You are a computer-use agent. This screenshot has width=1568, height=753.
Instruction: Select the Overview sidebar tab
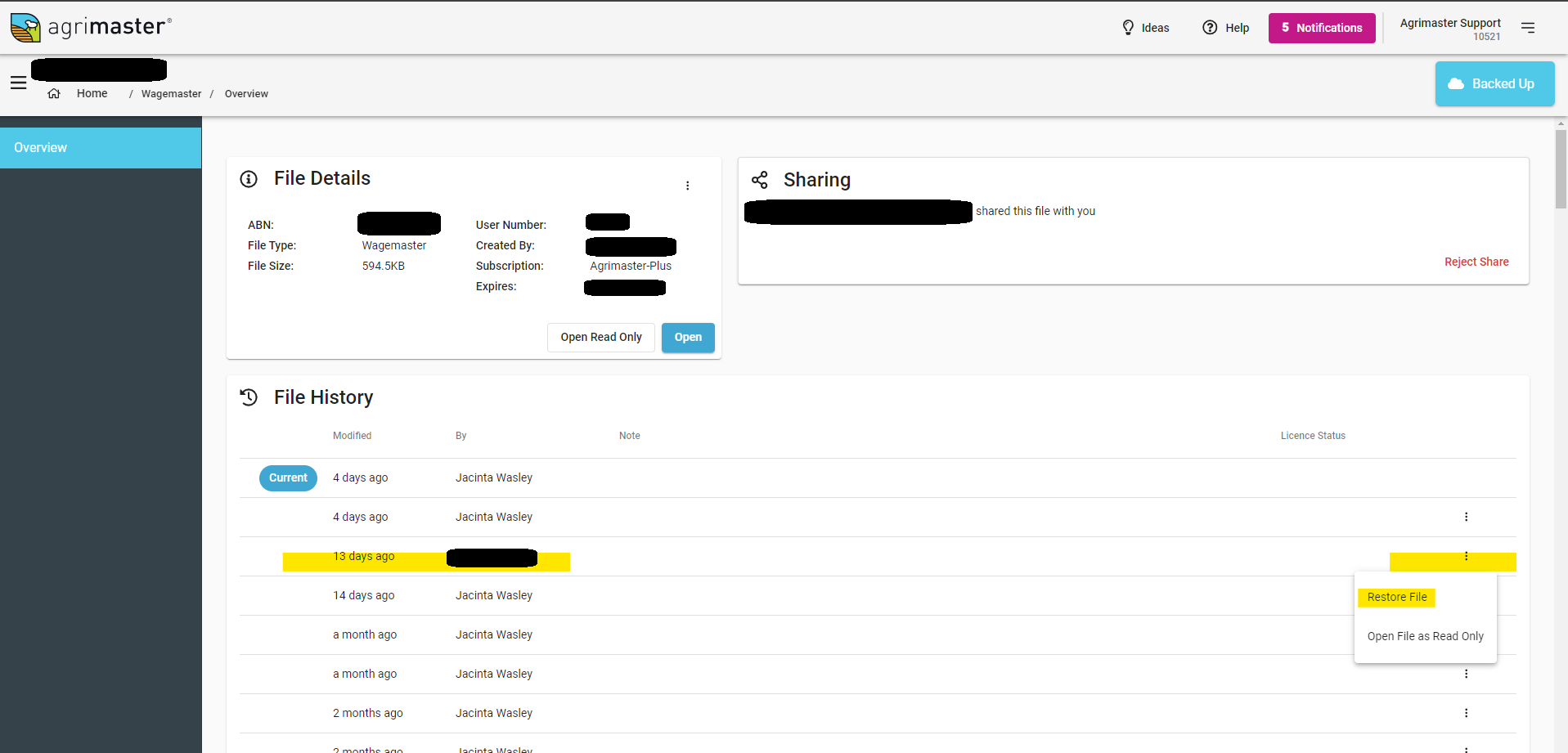click(101, 148)
